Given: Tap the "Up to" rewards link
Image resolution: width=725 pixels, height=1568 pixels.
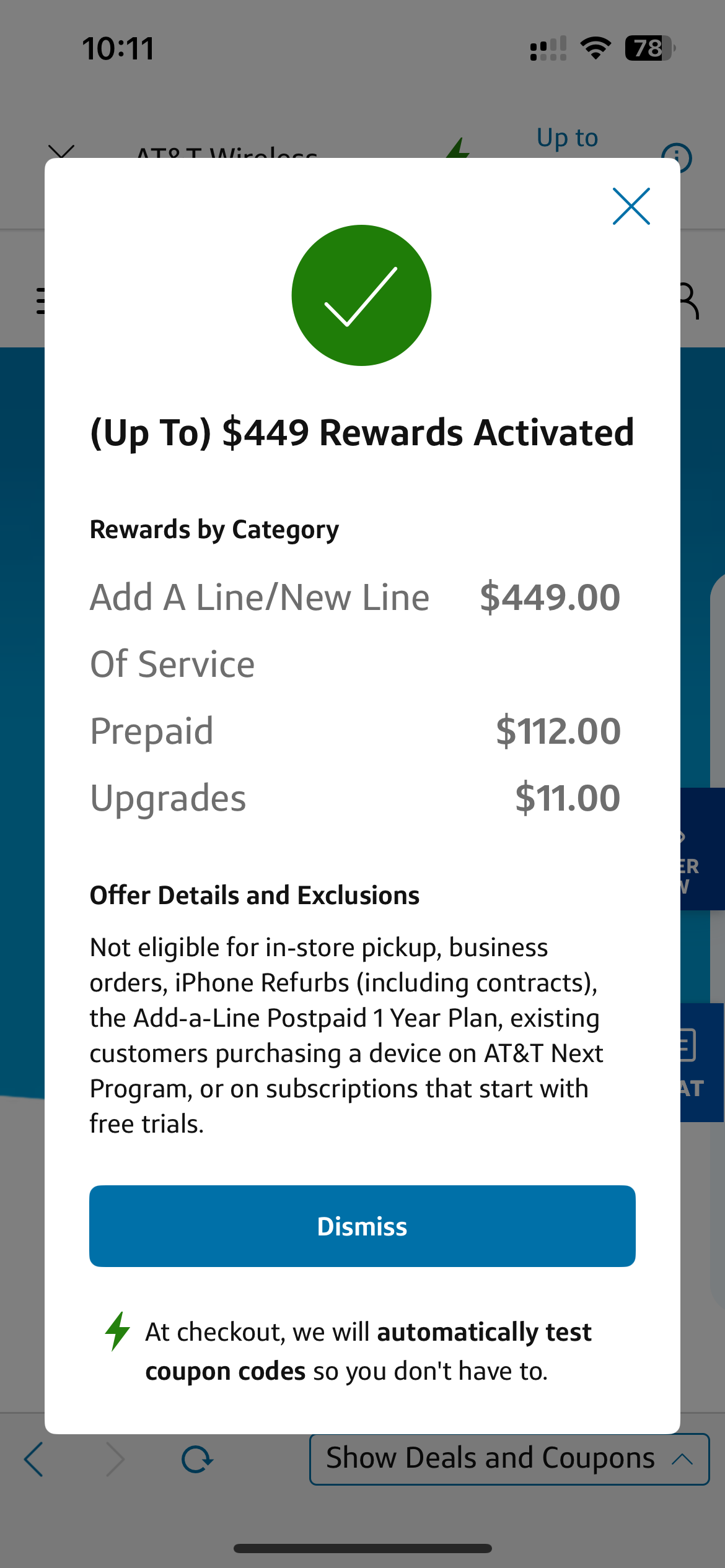Looking at the screenshot, I should point(567,138).
